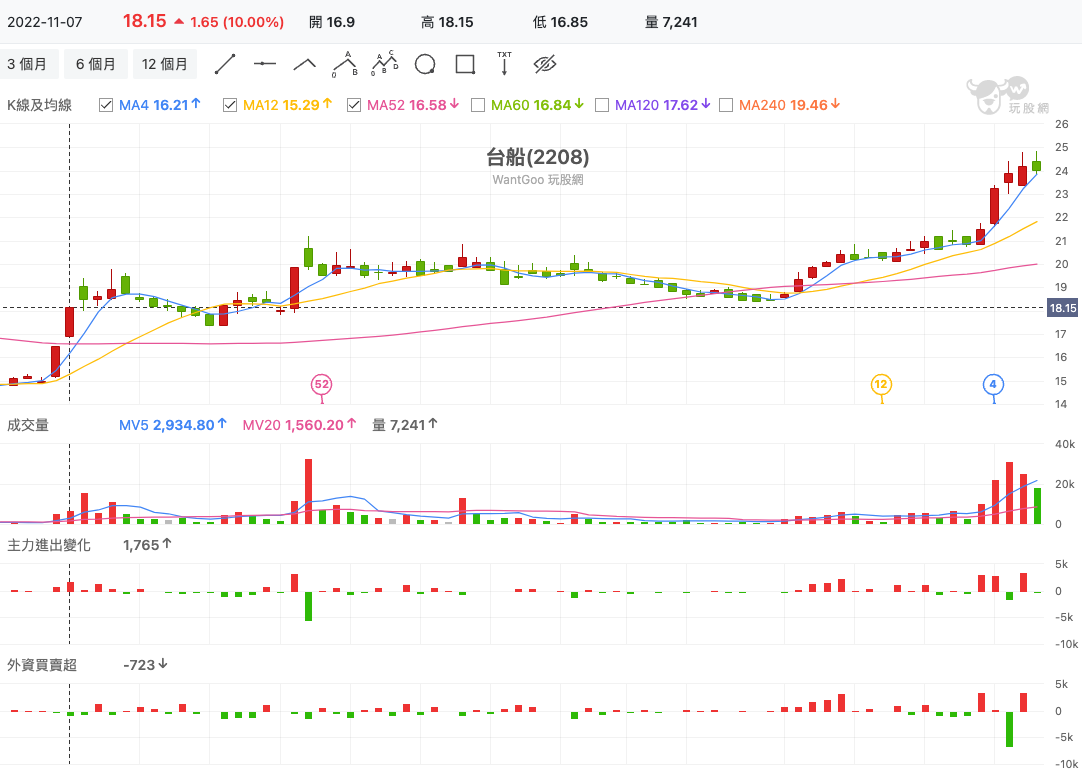Viewport: 1082px width, 775px height.
Task: Uncheck the MA4 moving average checkbox
Action: (106, 105)
